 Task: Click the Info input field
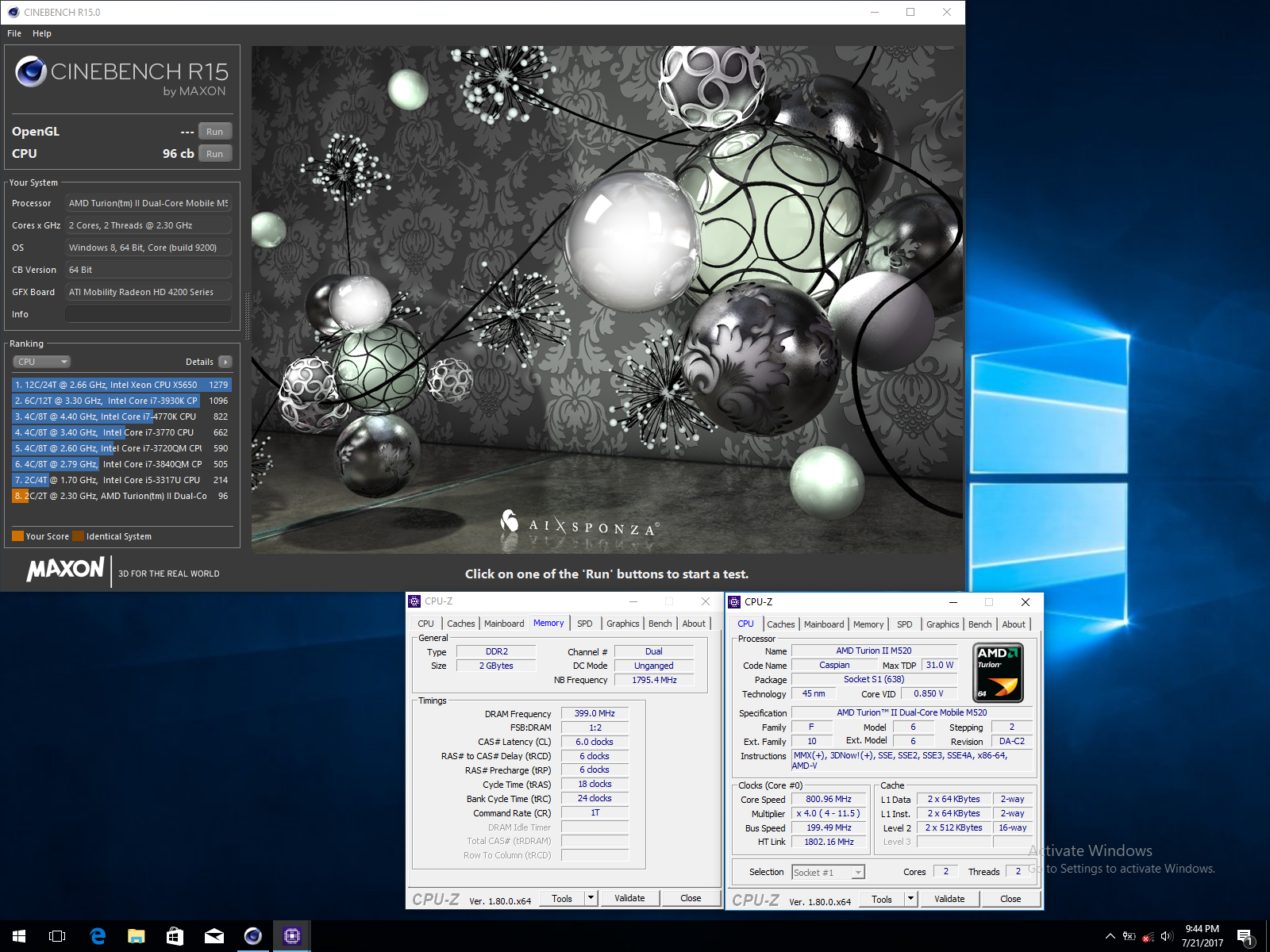tap(148, 314)
